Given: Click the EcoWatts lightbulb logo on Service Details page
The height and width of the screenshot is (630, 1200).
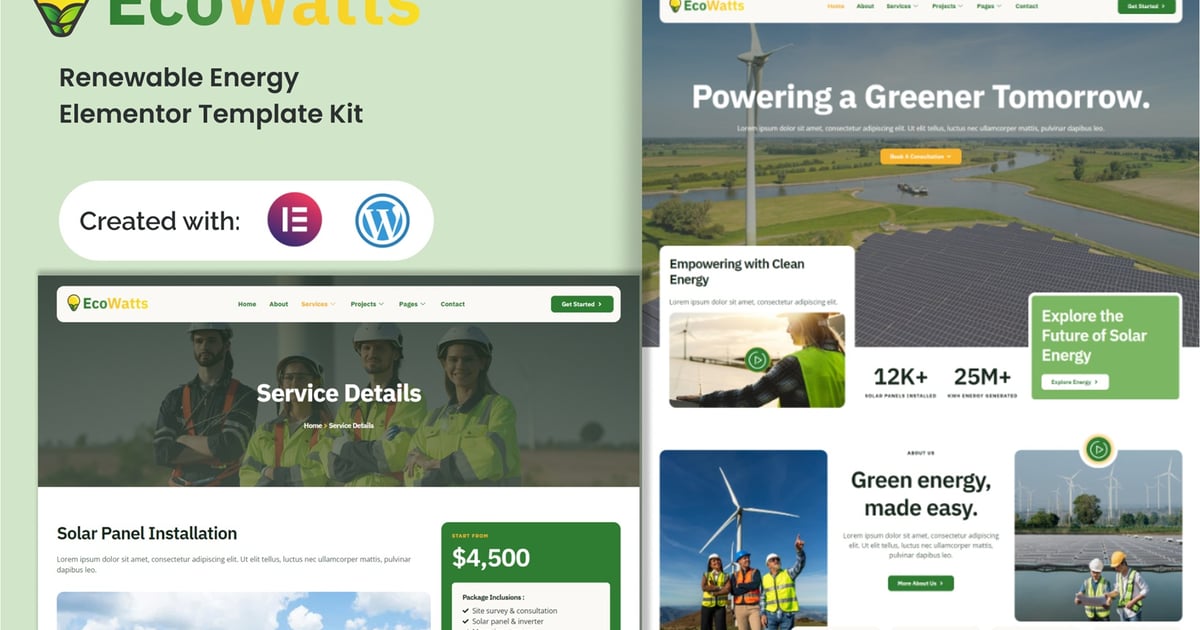Looking at the screenshot, I should (73, 303).
